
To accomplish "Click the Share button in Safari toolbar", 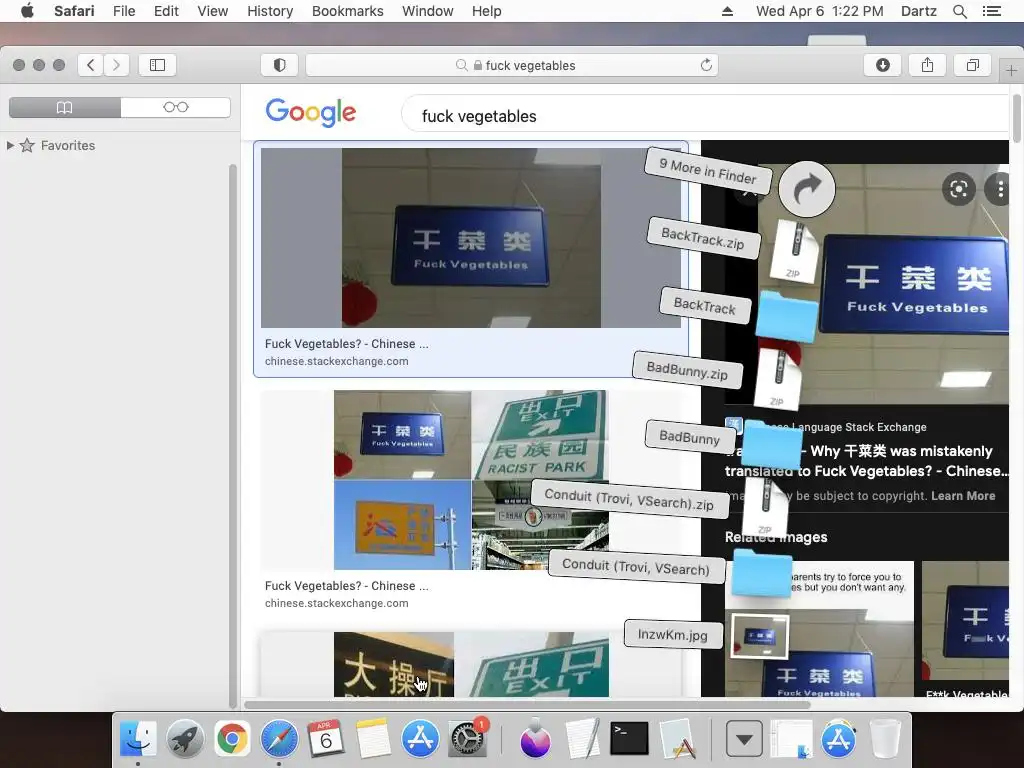I will point(927,65).
